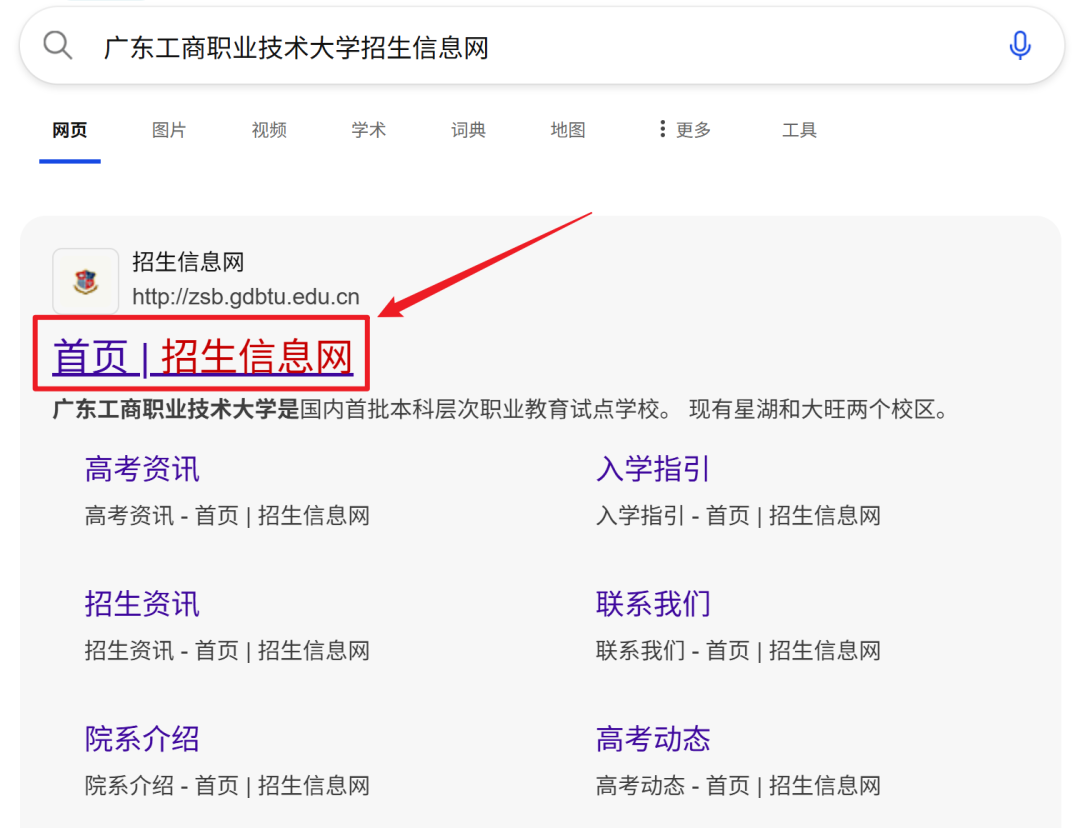The image size is (1080, 828).
Task: Click description '高考资讯 - 首页 | 招生信息网'
Action: [227, 515]
